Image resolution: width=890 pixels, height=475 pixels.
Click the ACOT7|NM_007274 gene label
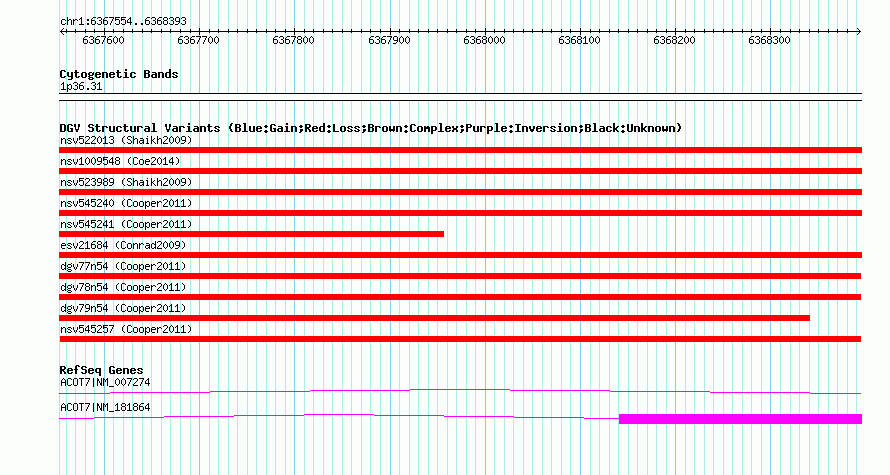point(105,382)
